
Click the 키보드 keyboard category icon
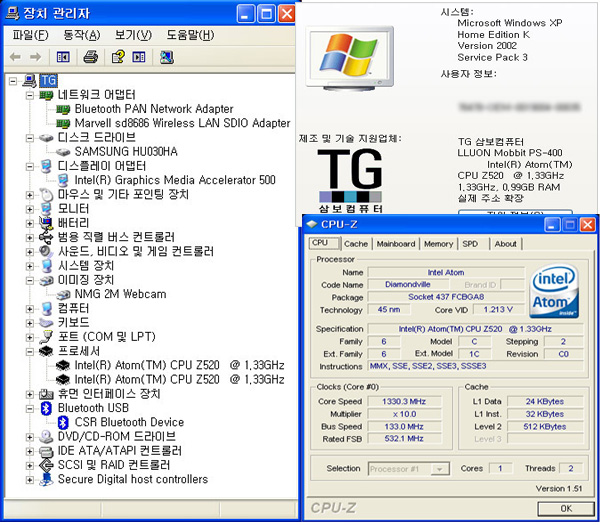46,323
